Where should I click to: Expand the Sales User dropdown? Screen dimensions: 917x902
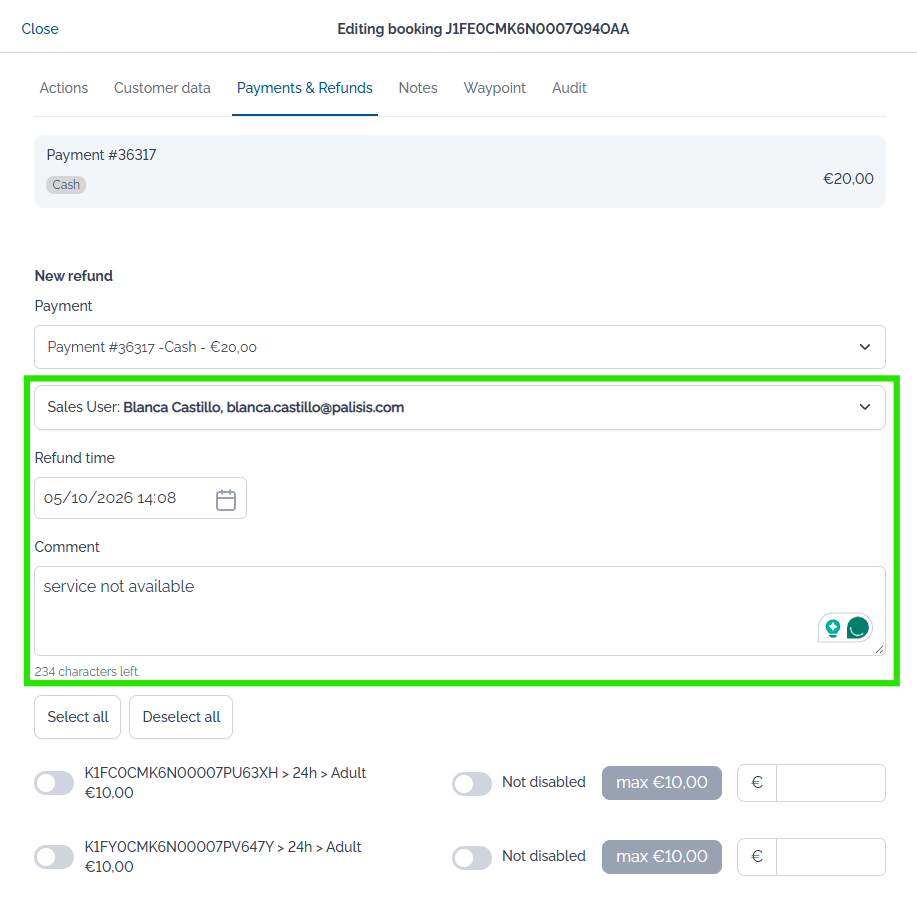(460, 407)
